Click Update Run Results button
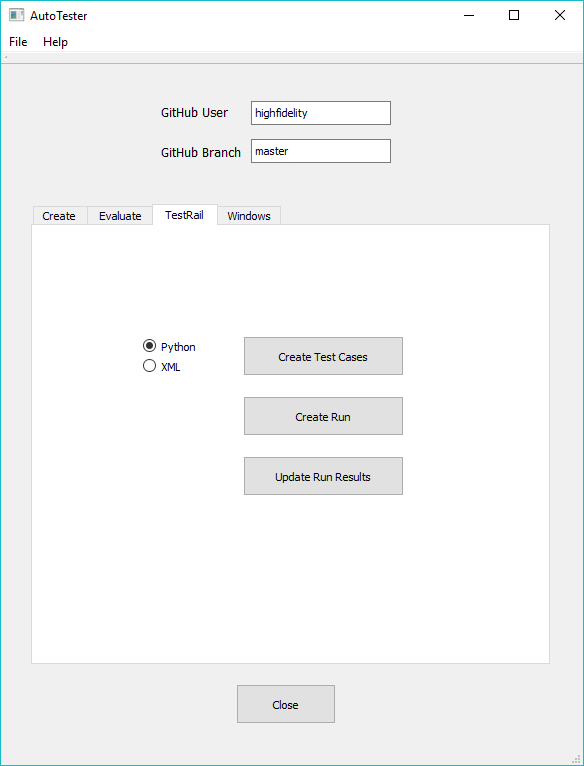The height and width of the screenshot is (766, 584). (x=323, y=476)
